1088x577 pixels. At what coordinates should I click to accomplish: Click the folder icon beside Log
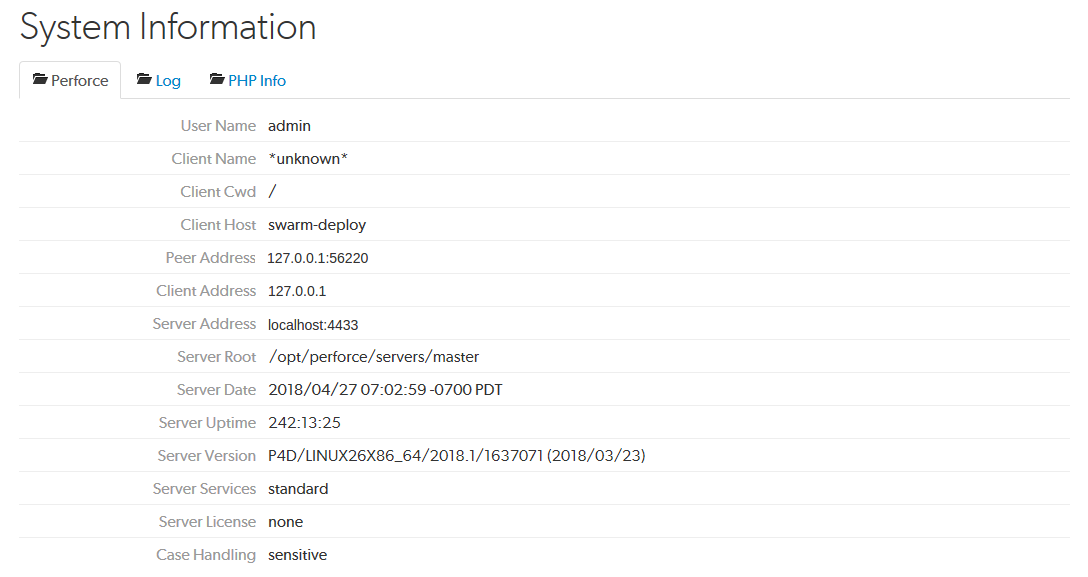point(144,80)
